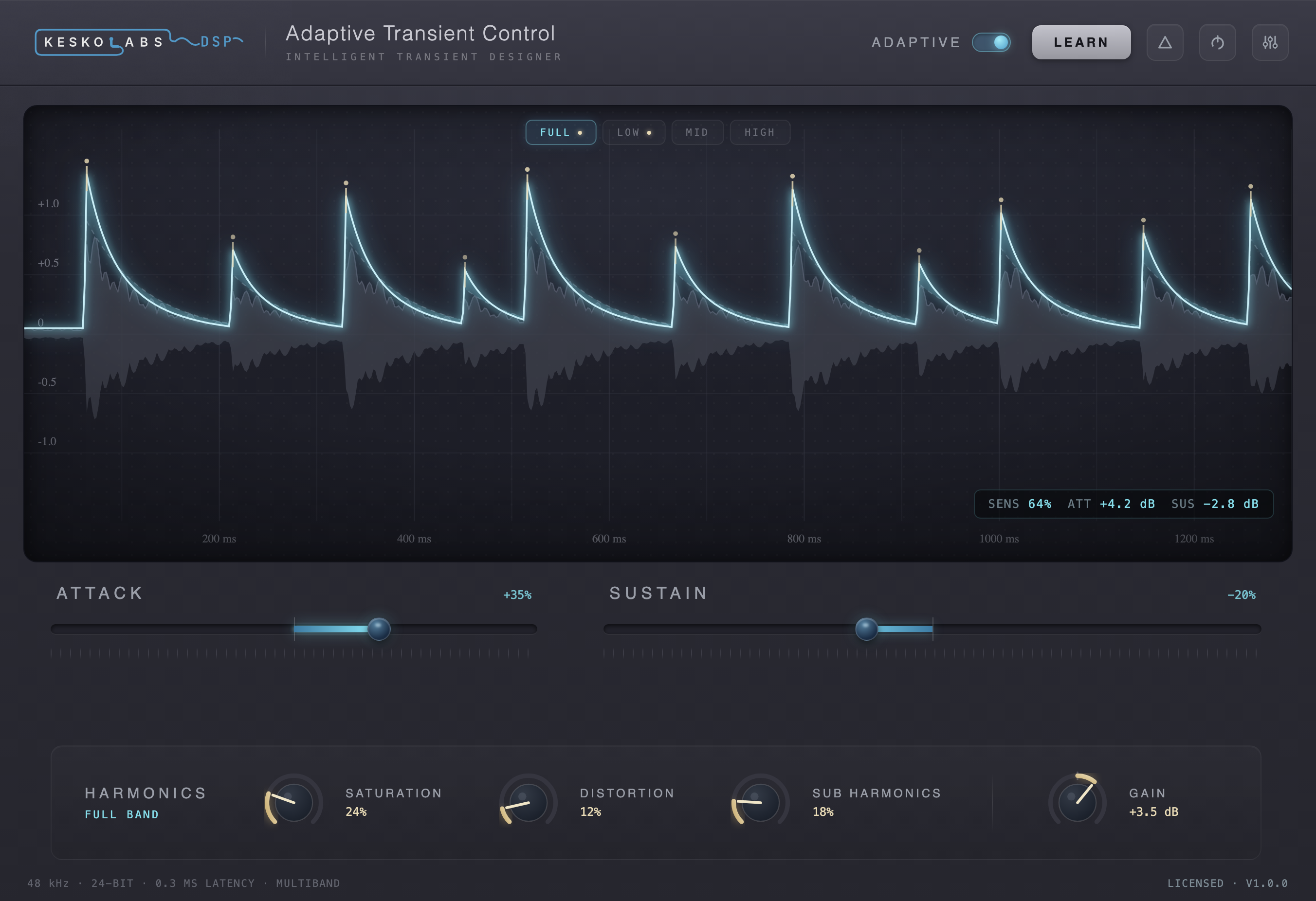Click the Saturation knob
The height and width of the screenshot is (901, 1316).
293,803
